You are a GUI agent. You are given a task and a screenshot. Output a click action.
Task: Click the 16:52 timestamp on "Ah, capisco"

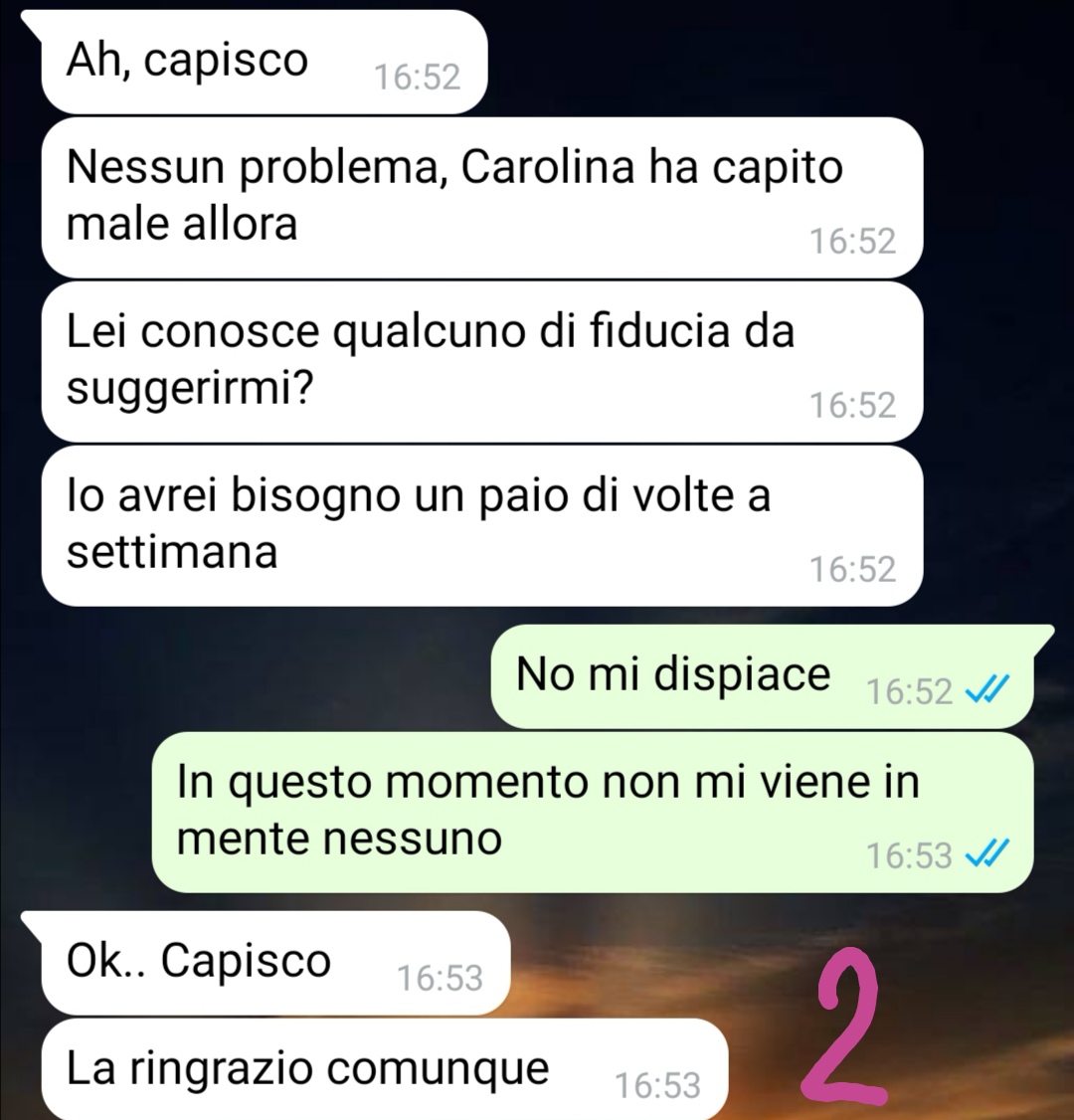[x=418, y=77]
